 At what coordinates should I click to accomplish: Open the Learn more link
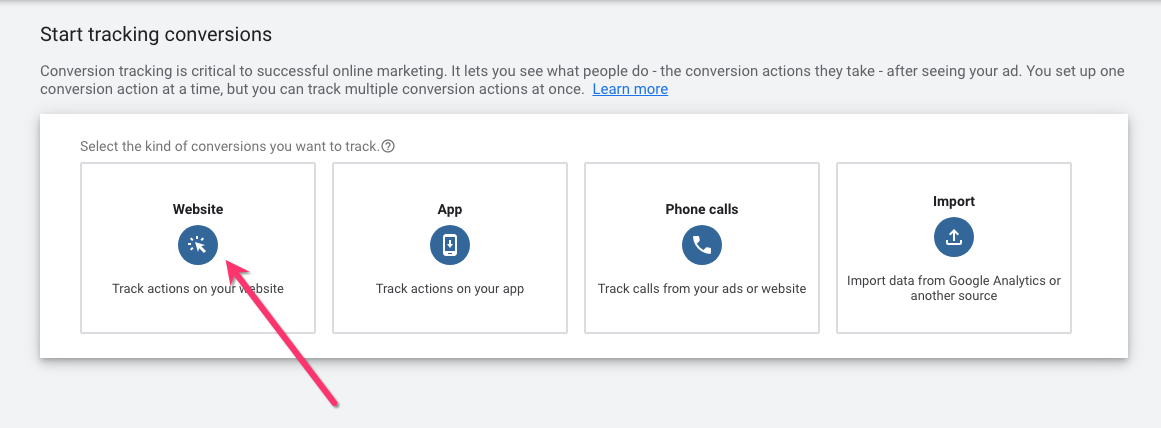630,89
